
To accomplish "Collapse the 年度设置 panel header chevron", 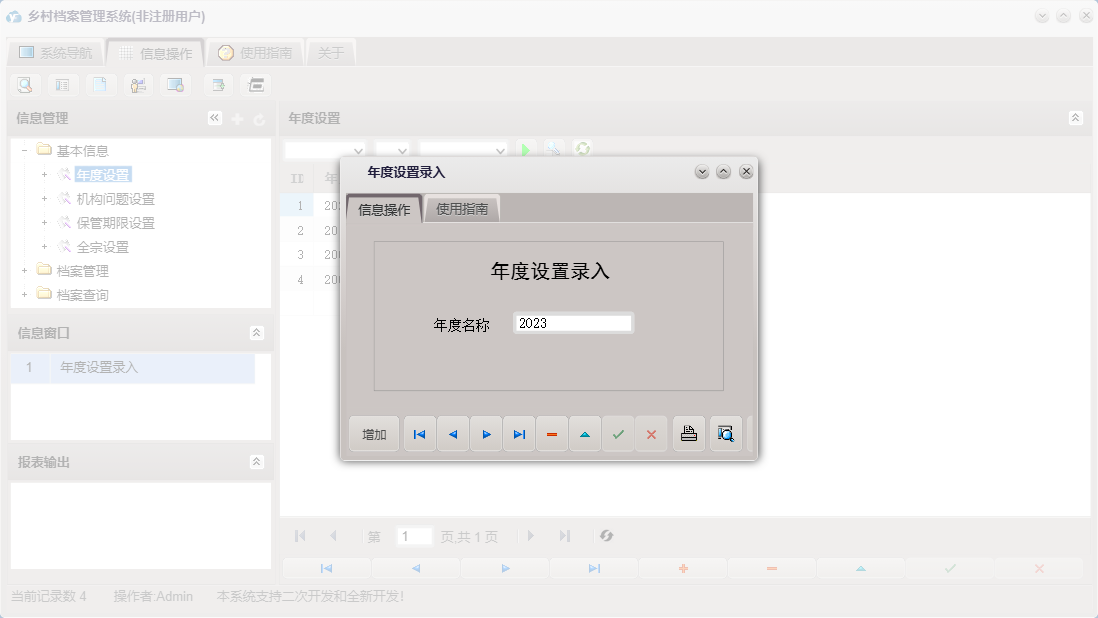I will (1076, 117).
